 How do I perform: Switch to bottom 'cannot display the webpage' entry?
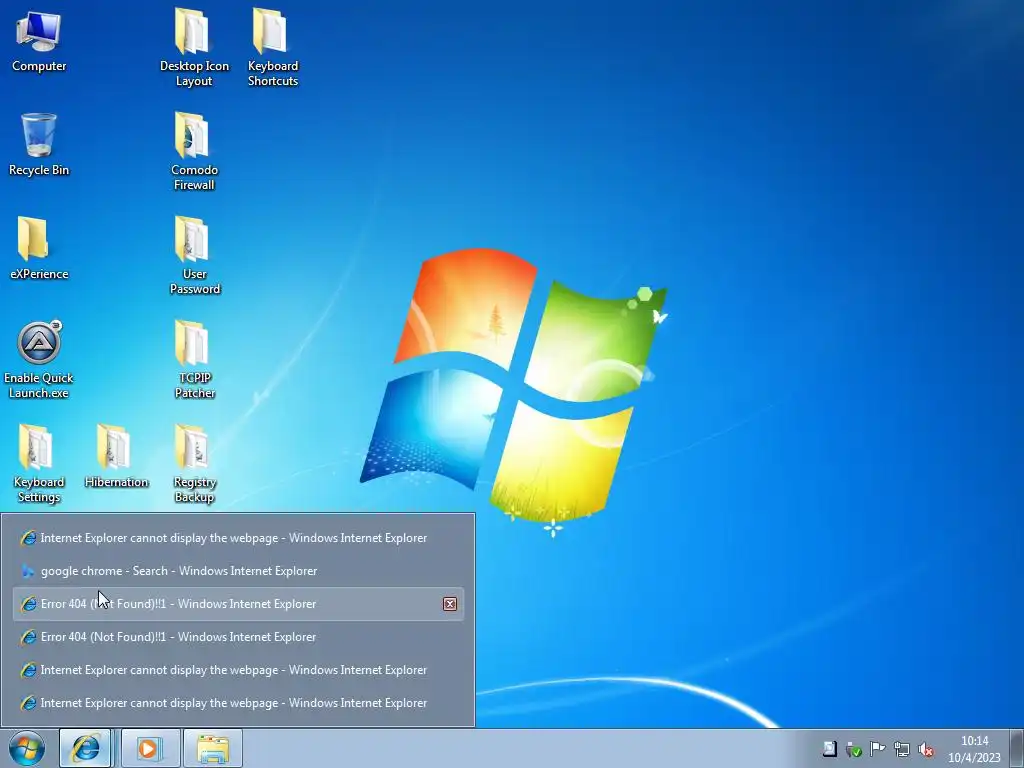pyautogui.click(x=238, y=703)
